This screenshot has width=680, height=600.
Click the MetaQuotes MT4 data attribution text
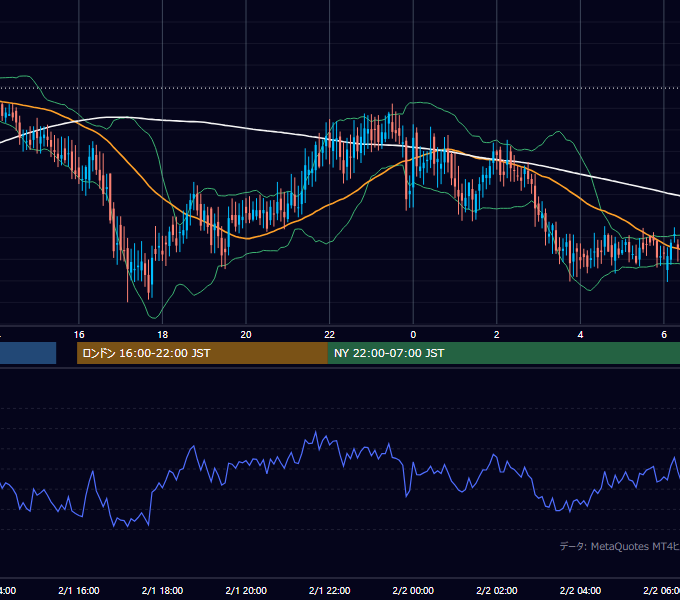coord(620,546)
